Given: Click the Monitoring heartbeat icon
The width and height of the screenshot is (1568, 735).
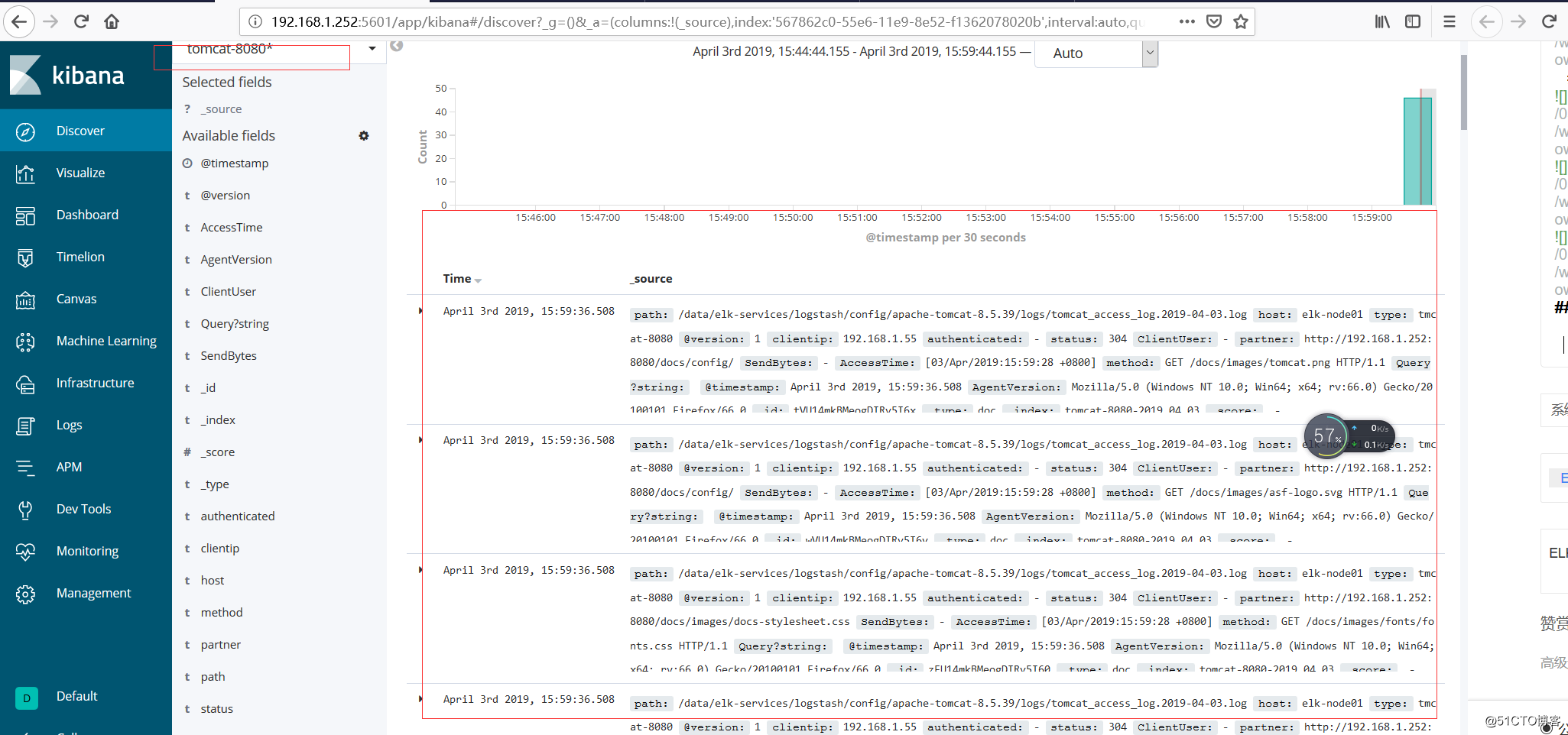Looking at the screenshot, I should (25, 552).
